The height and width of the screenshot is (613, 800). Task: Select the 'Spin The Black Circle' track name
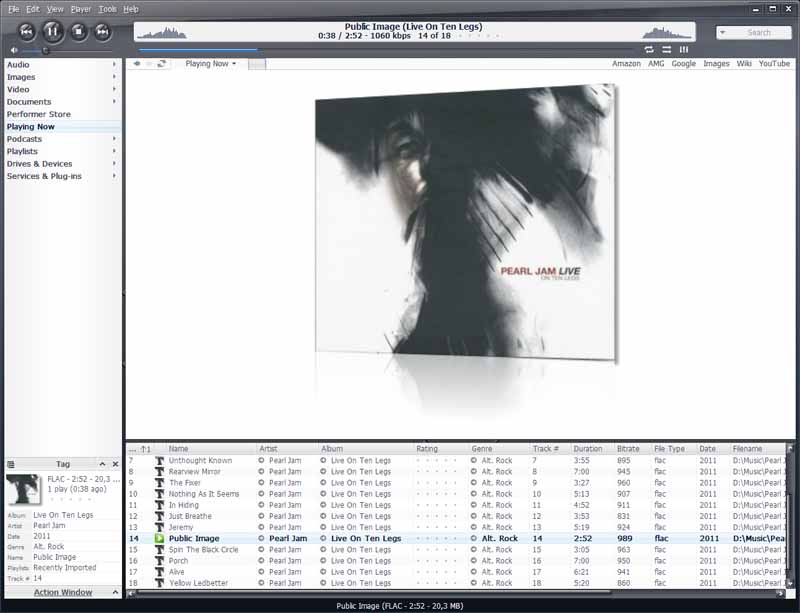pyautogui.click(x=204, y=550)
